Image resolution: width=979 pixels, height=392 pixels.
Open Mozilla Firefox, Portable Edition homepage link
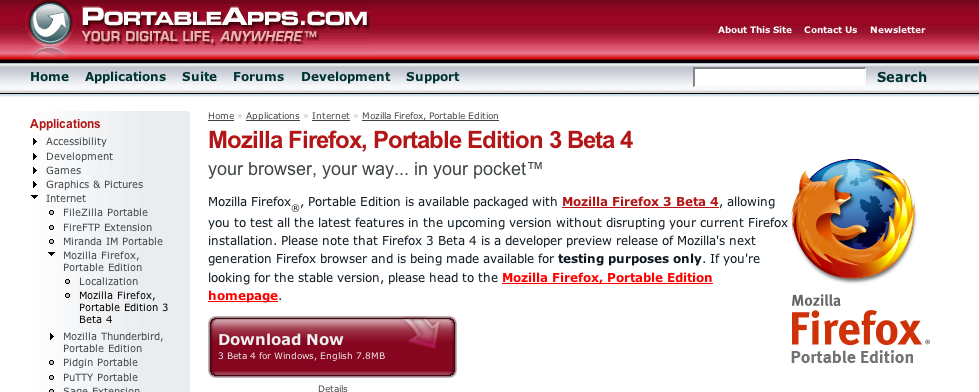click(x=460, y=287)
